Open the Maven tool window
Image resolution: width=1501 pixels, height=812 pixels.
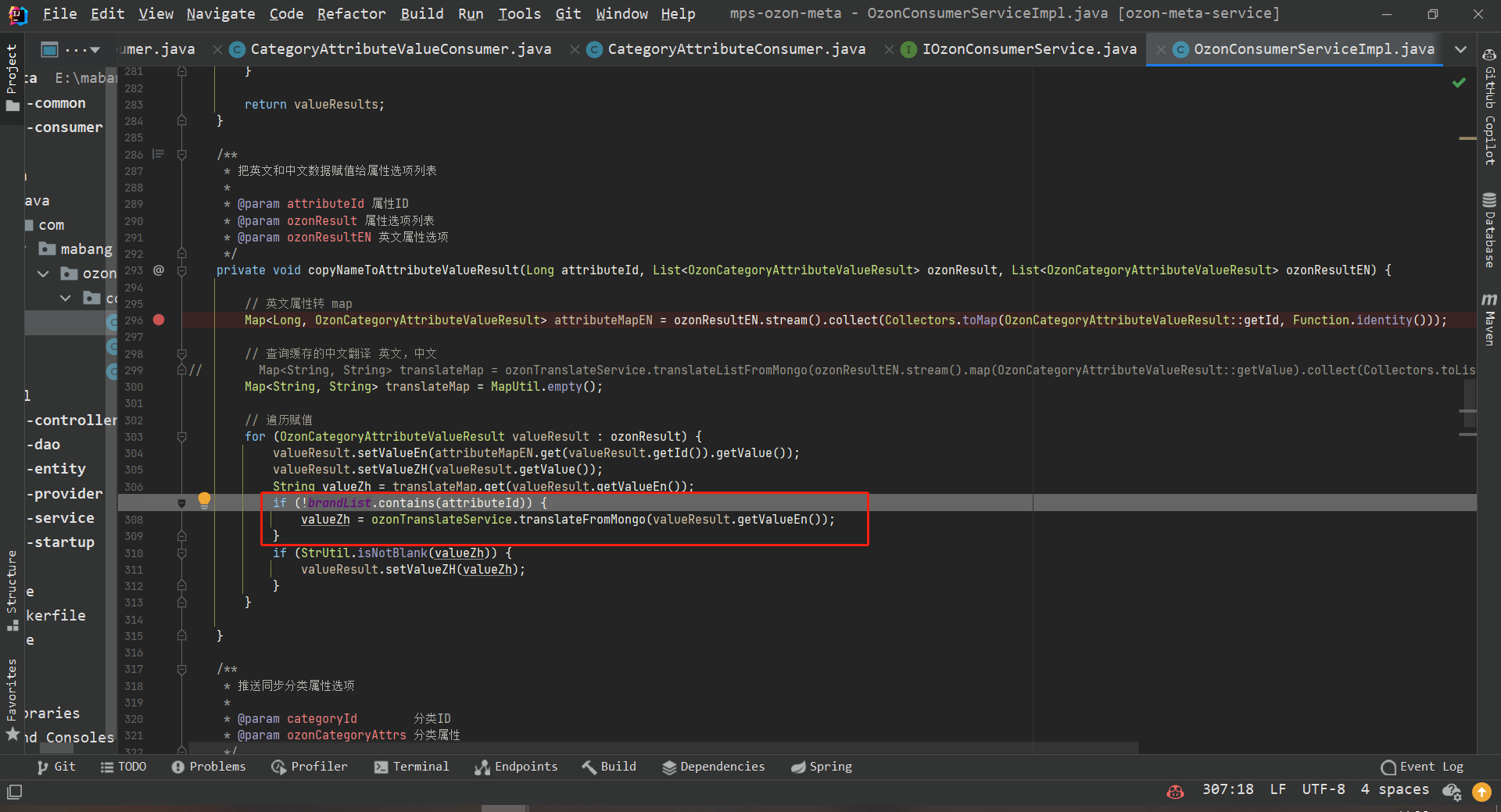pyautogui.click(x=1489, y=320)
